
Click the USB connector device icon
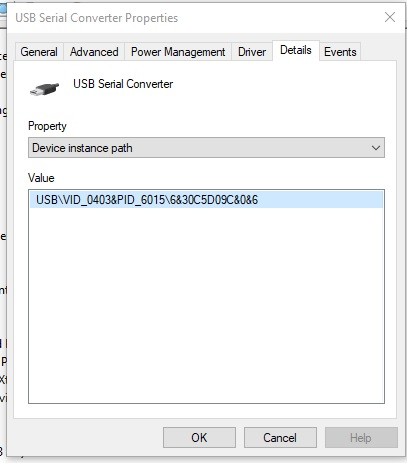[x=44, y=88]
